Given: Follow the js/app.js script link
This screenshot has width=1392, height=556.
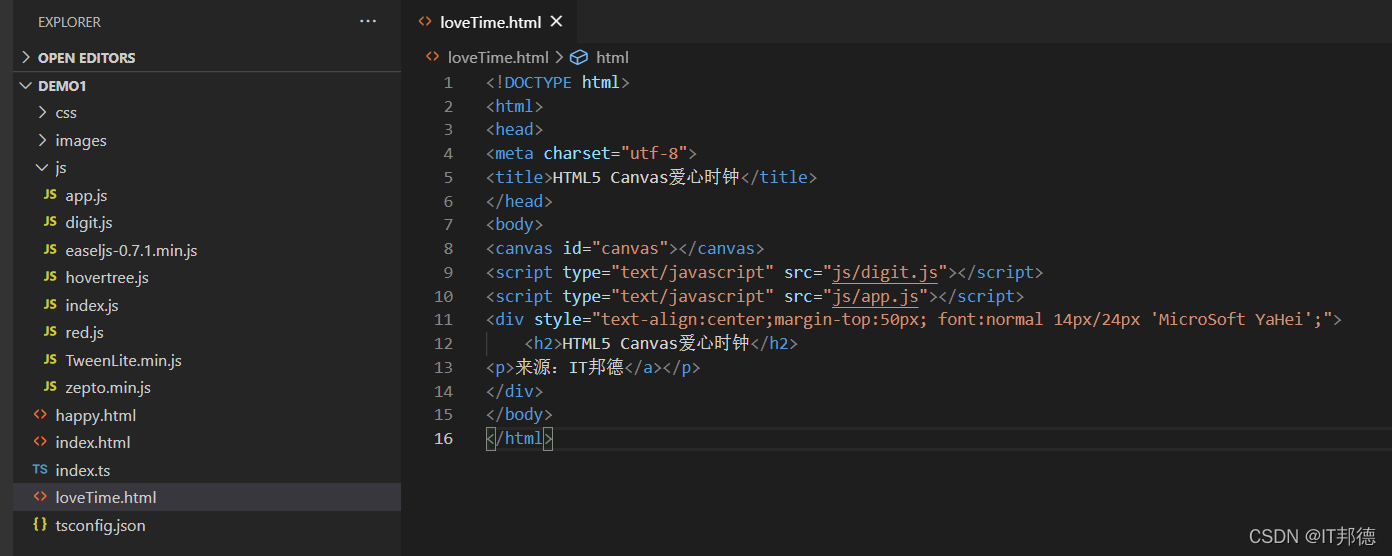Looking at the screenshot, I should 875,296.
